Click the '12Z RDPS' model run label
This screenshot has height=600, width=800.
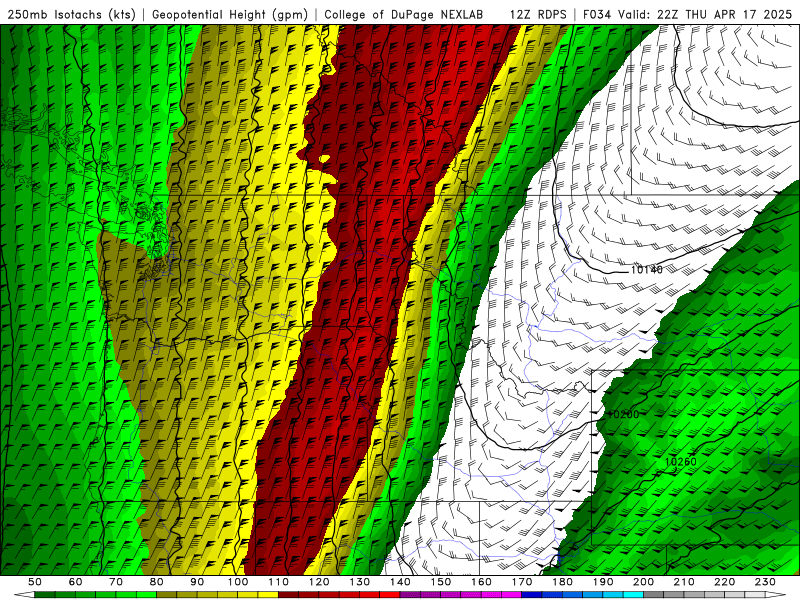(538, 14)
